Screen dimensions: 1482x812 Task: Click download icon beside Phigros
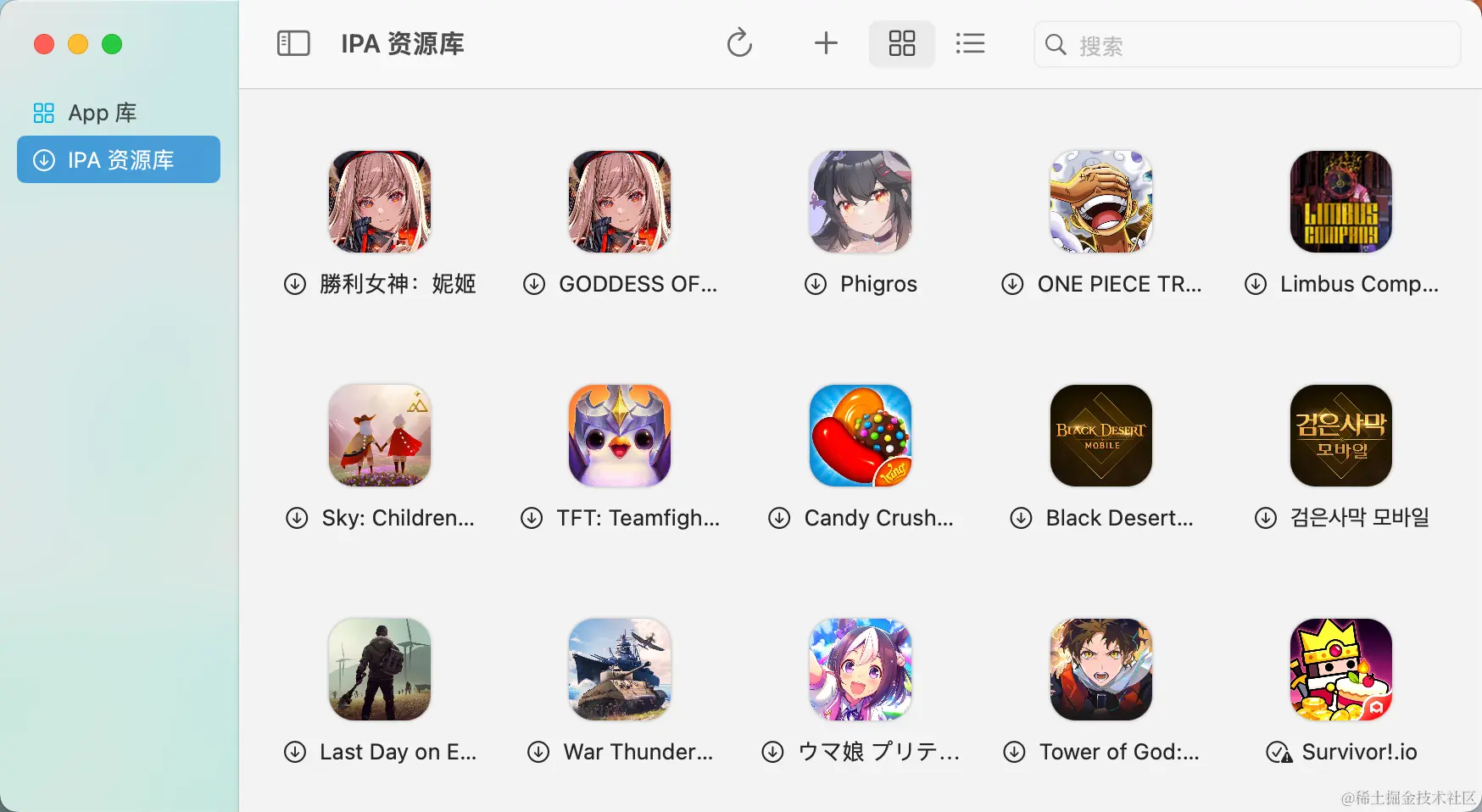pos(816,284)
